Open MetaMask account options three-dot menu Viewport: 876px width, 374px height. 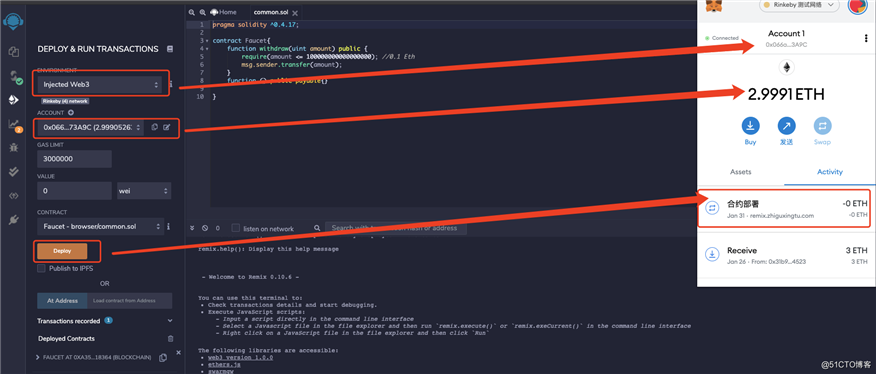[x=866, y=38]
